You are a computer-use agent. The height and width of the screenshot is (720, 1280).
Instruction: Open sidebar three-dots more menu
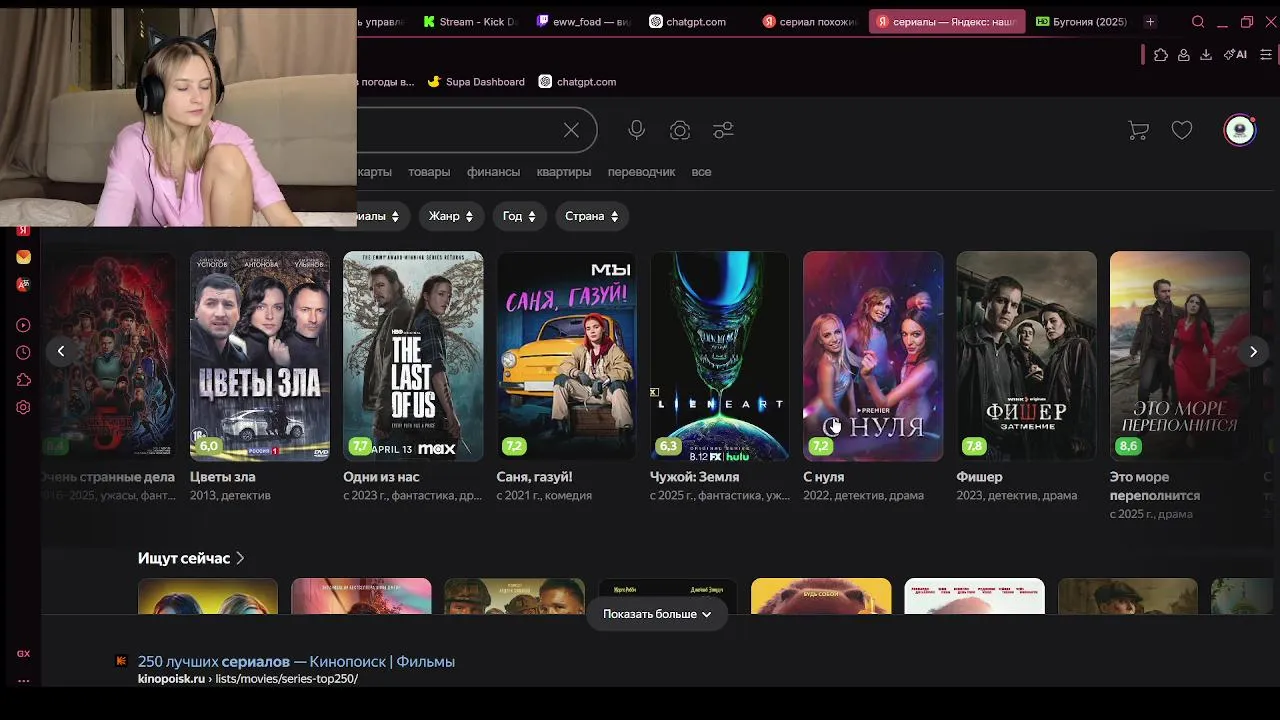23,681
